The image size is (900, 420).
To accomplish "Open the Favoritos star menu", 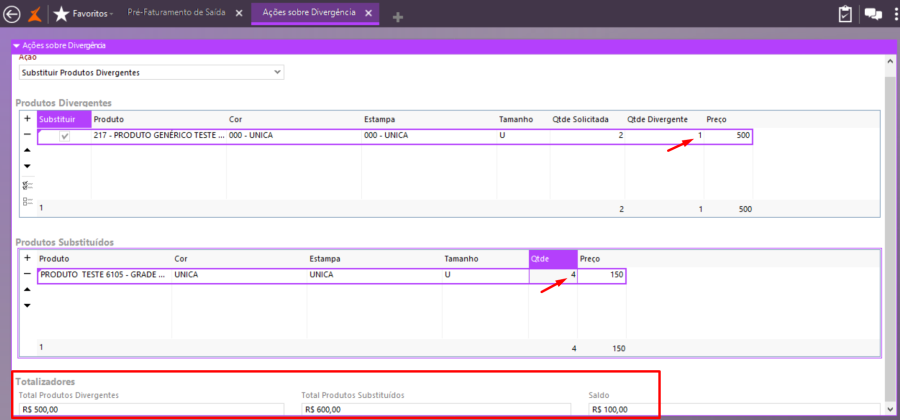I will (84, 13).
